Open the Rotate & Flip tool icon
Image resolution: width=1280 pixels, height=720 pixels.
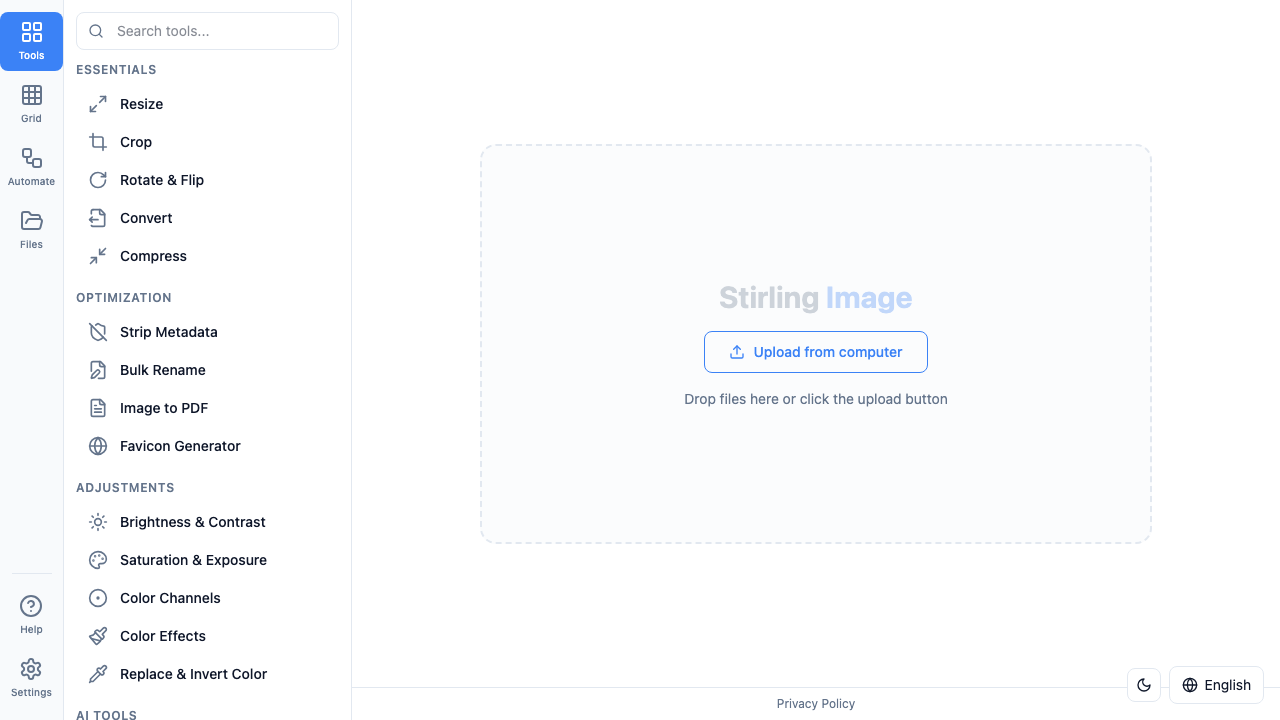click(x=98, y=180)
